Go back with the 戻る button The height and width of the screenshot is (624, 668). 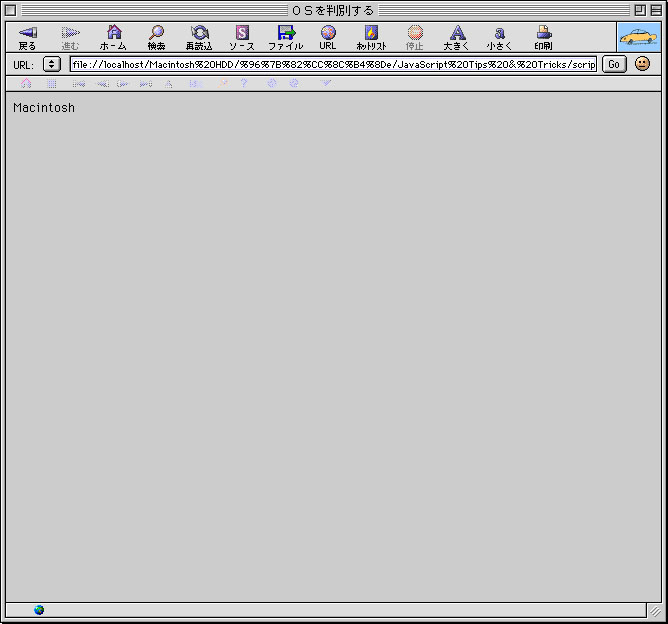pos(28,37)
